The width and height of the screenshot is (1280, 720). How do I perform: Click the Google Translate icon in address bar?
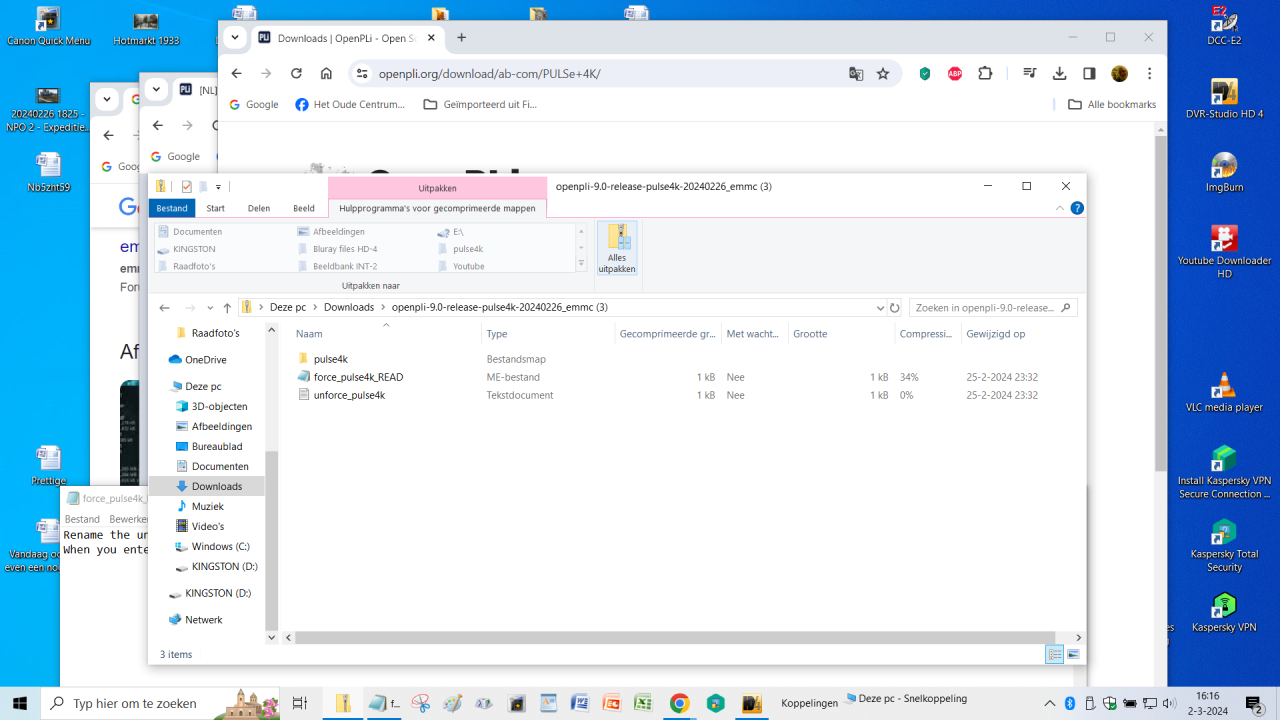click(856, 74)
